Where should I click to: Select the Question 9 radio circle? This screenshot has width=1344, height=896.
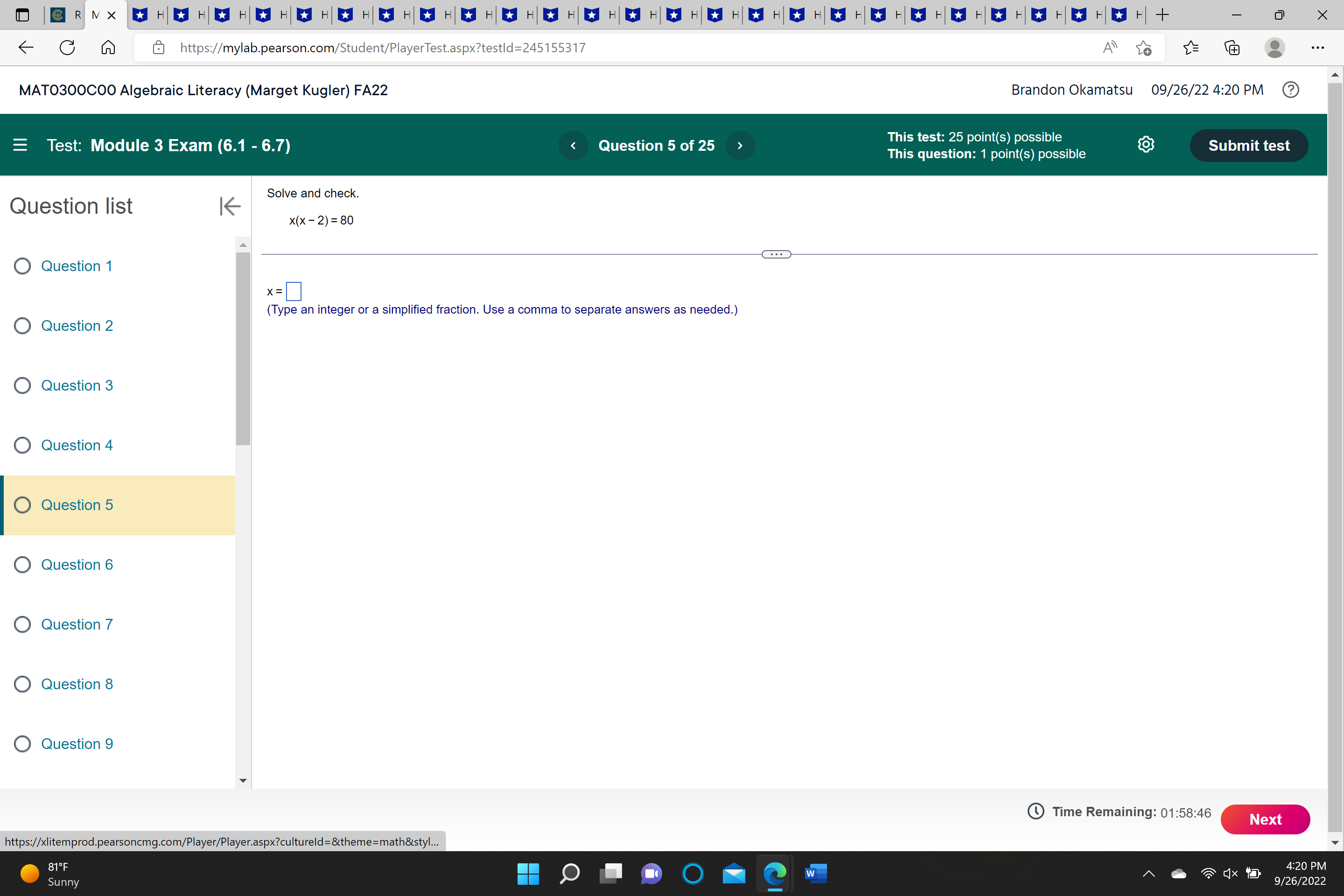[22, 744]
